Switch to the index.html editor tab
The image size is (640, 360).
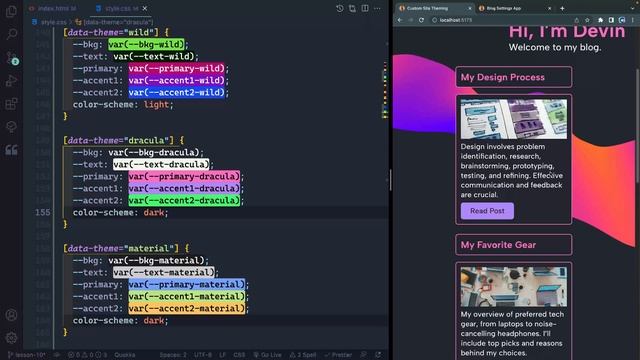[x=53, y=8]
